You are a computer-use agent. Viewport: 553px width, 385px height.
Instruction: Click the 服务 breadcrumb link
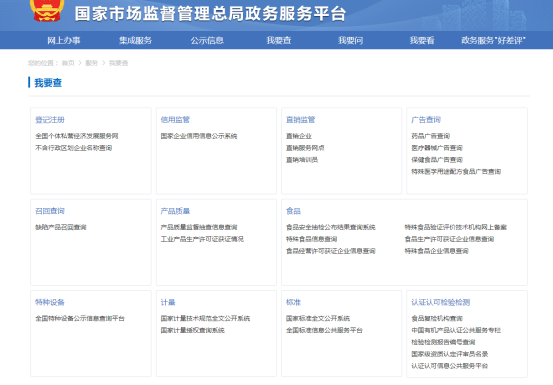coord(91,63)
